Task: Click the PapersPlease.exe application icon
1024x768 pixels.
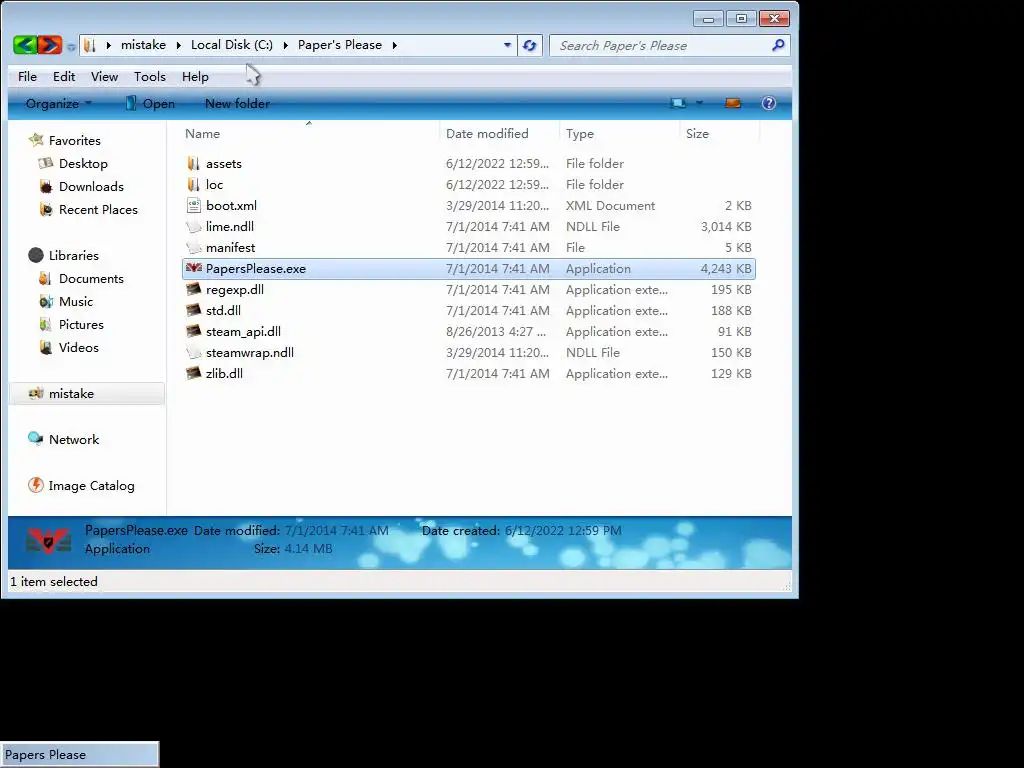Action: [x=194, y=268]
